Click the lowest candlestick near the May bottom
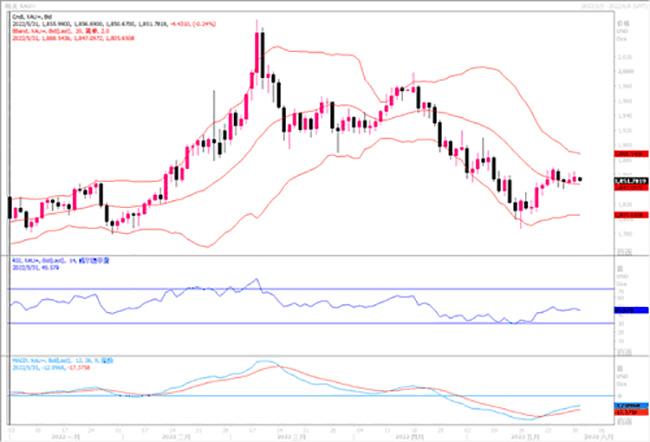The width and height of the screenshot is (650, 442). [522, 213]
